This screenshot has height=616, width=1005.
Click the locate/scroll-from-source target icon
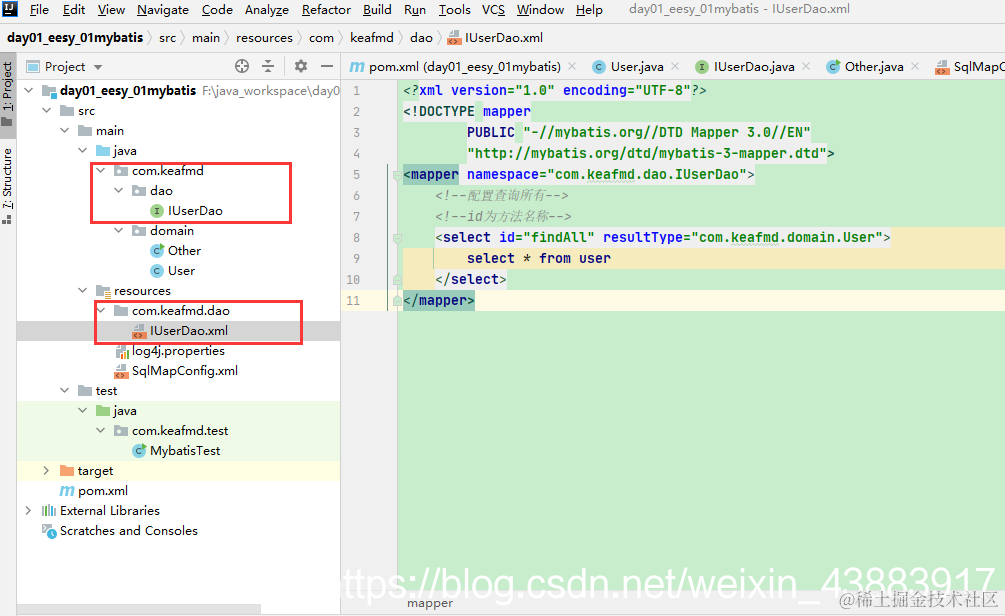coord(242,66)
